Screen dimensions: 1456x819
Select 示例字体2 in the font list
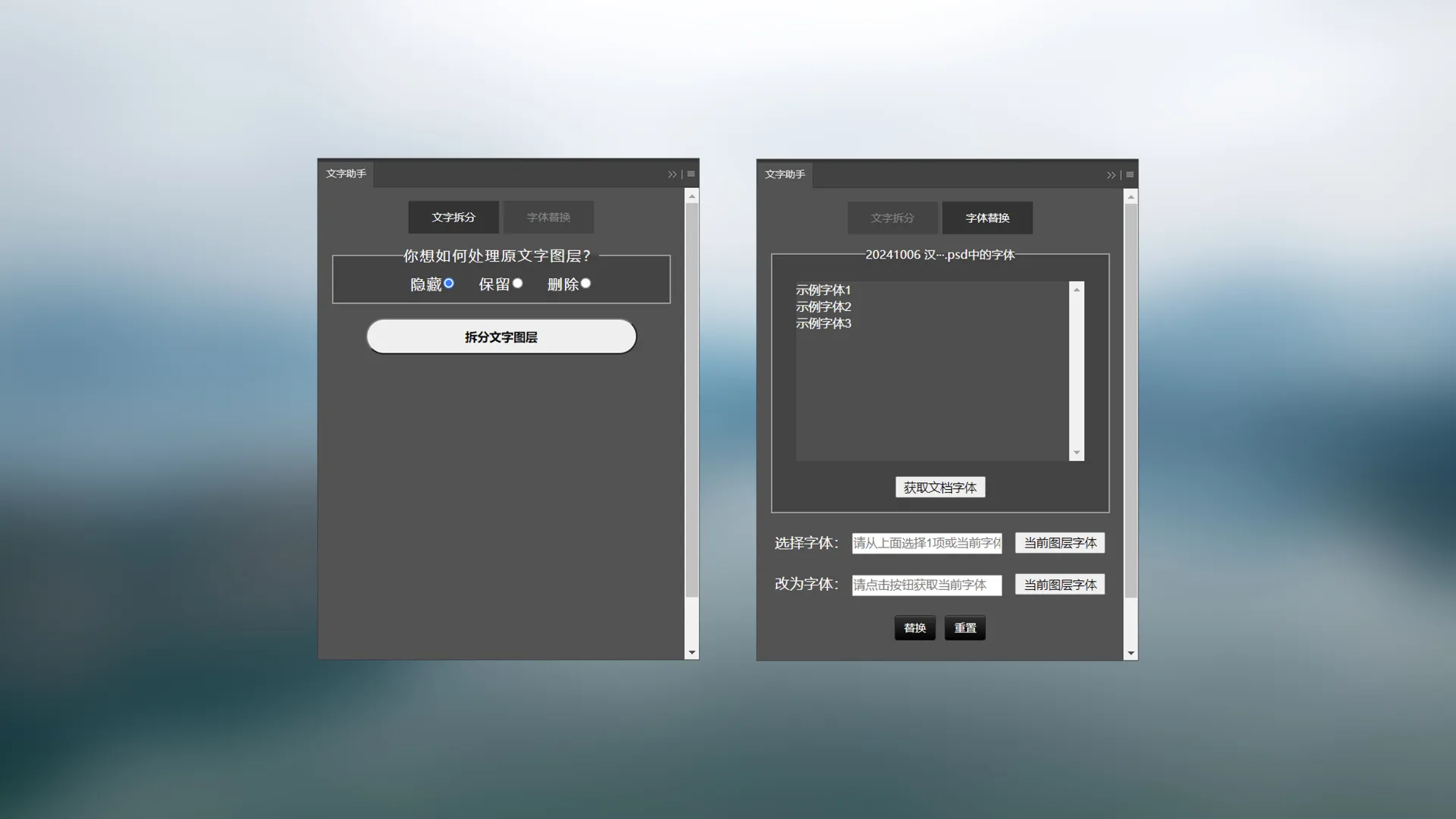click(x=824, y=306)
